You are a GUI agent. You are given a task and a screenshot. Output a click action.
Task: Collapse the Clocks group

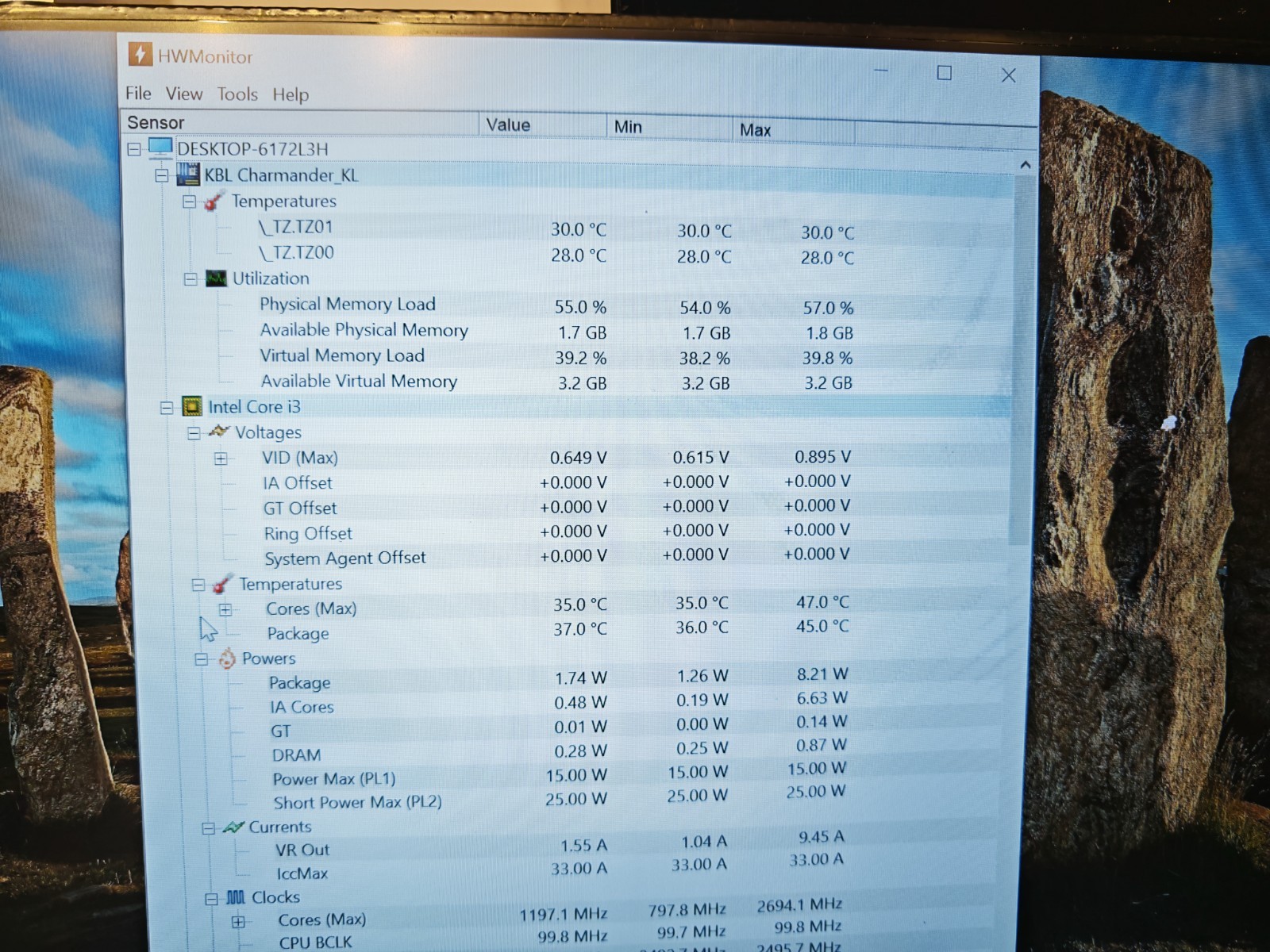pos(211,899)
